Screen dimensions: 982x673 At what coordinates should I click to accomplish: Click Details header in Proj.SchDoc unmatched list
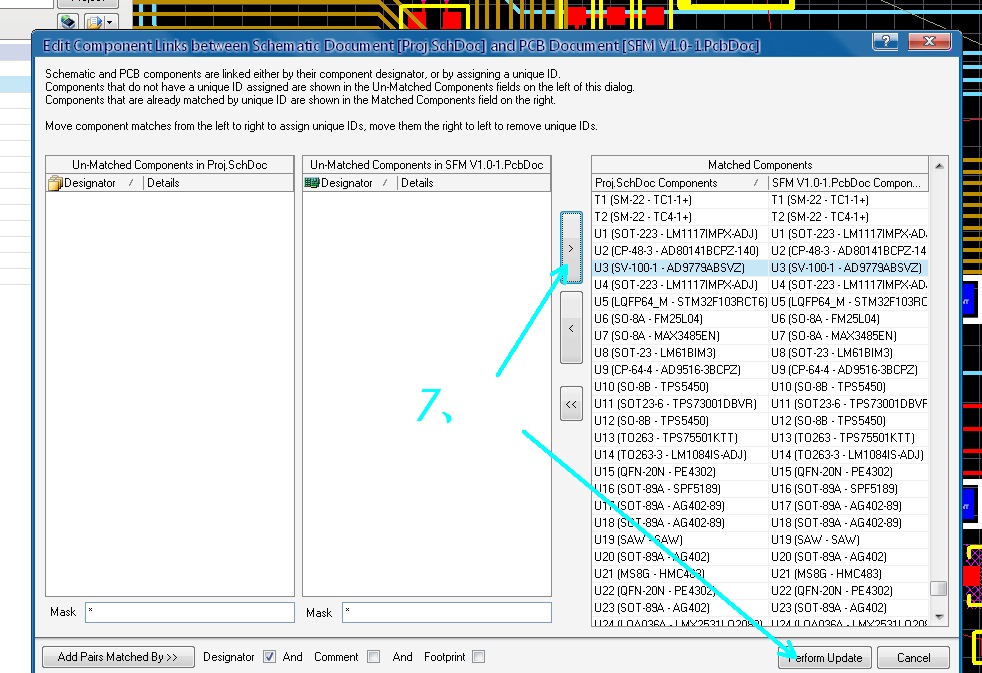click(x=219, y=183)
